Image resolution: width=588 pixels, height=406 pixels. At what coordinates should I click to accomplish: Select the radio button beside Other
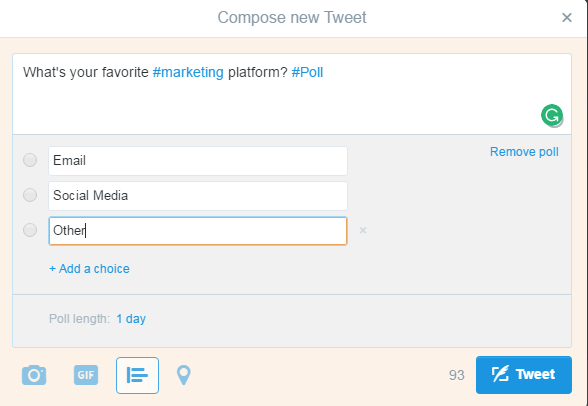click(x=30, y=230)
